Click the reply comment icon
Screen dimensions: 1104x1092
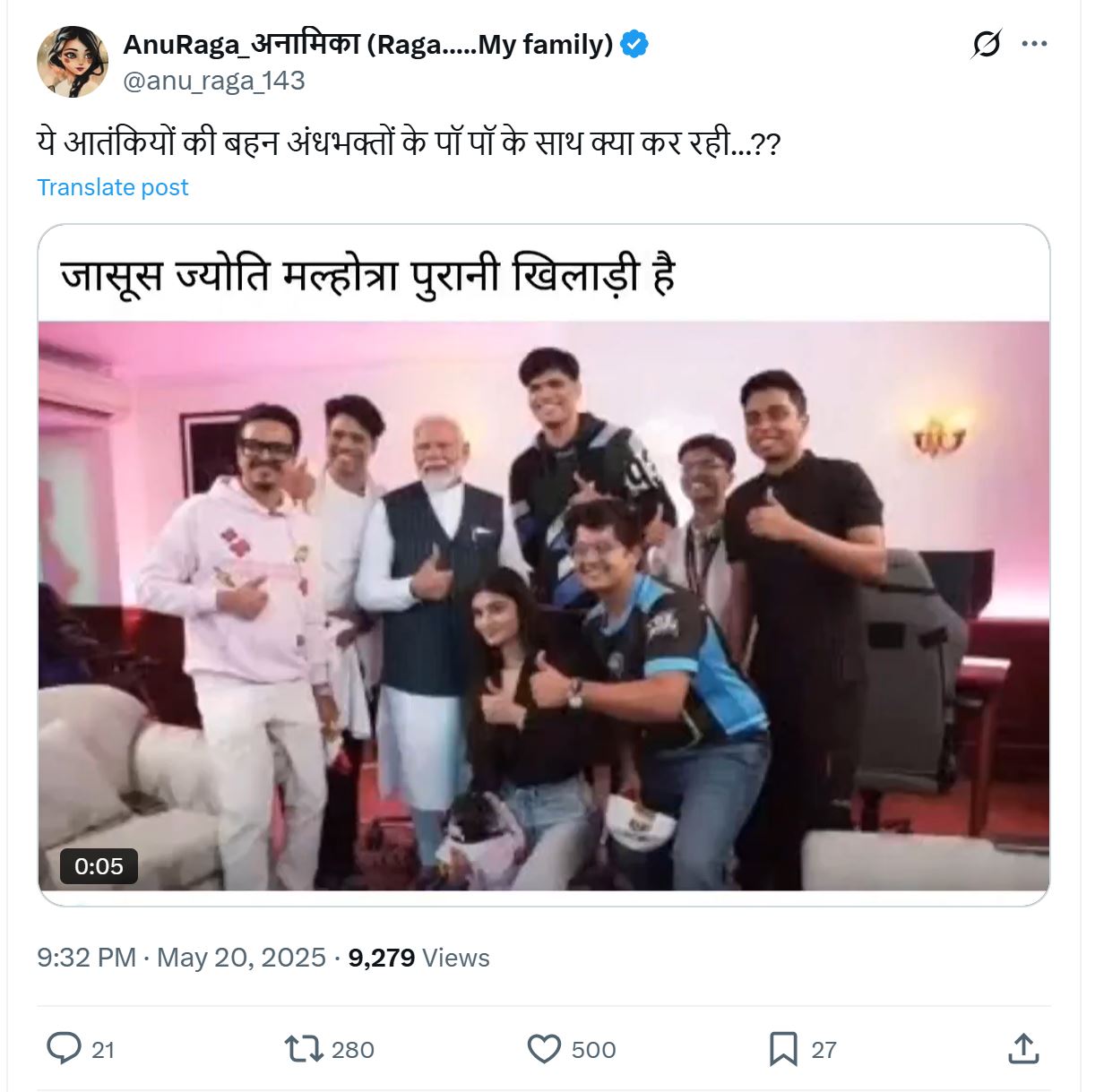click(64, 1049)
